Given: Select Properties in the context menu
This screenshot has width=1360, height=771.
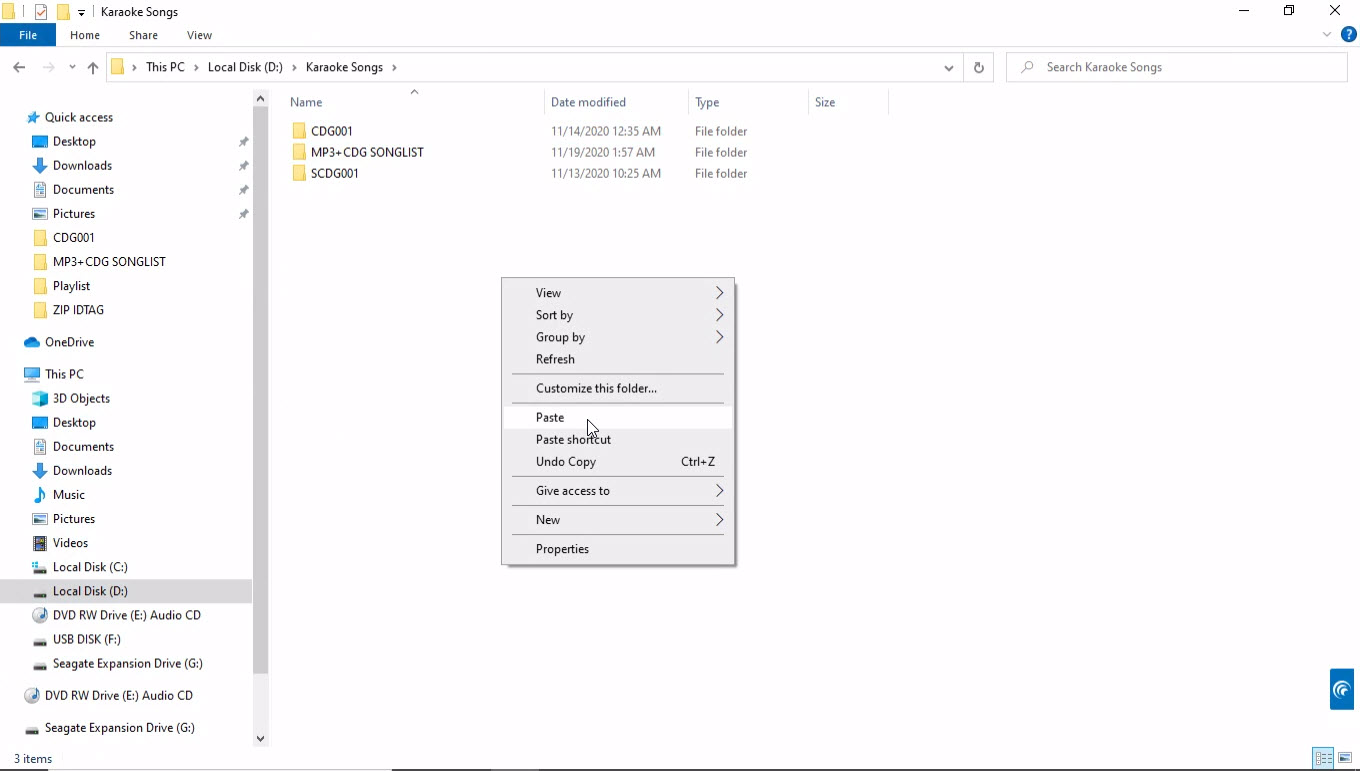Looking at the screenshot, I should [562, 549].
